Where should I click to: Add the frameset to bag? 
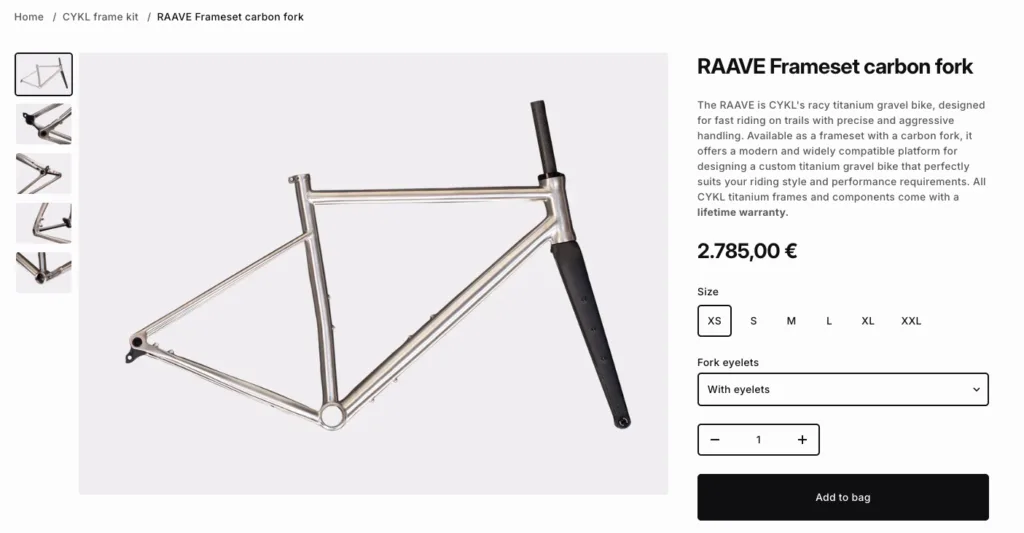click(x=842, y=497)
